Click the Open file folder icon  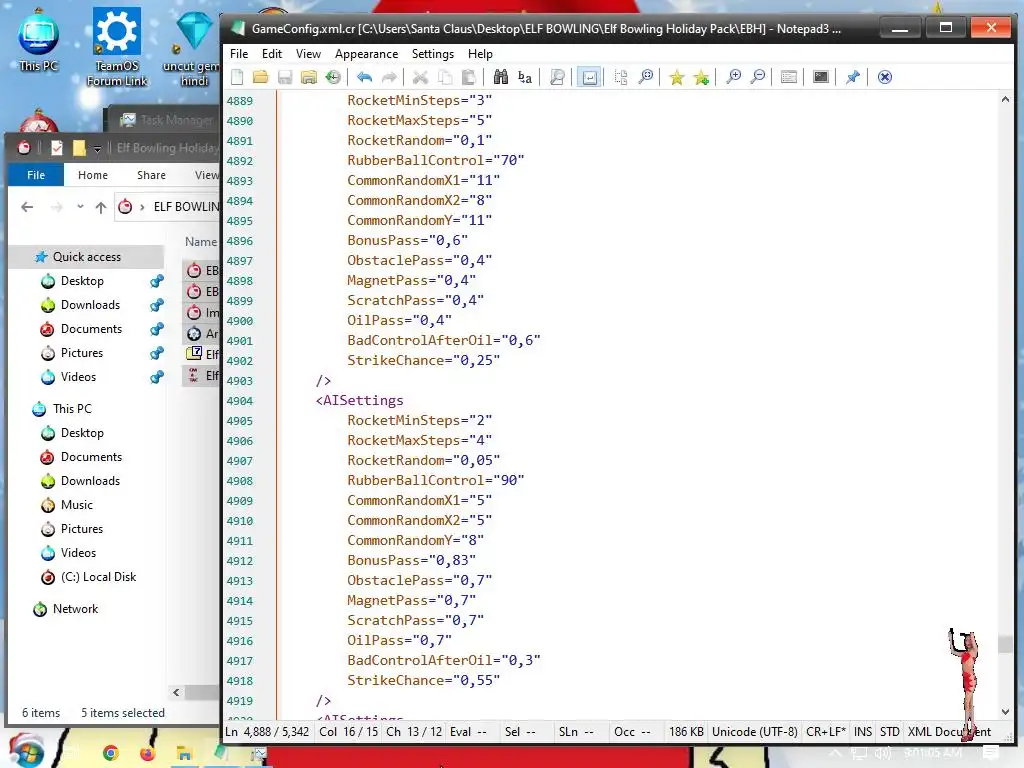click(x=261, y=77)
